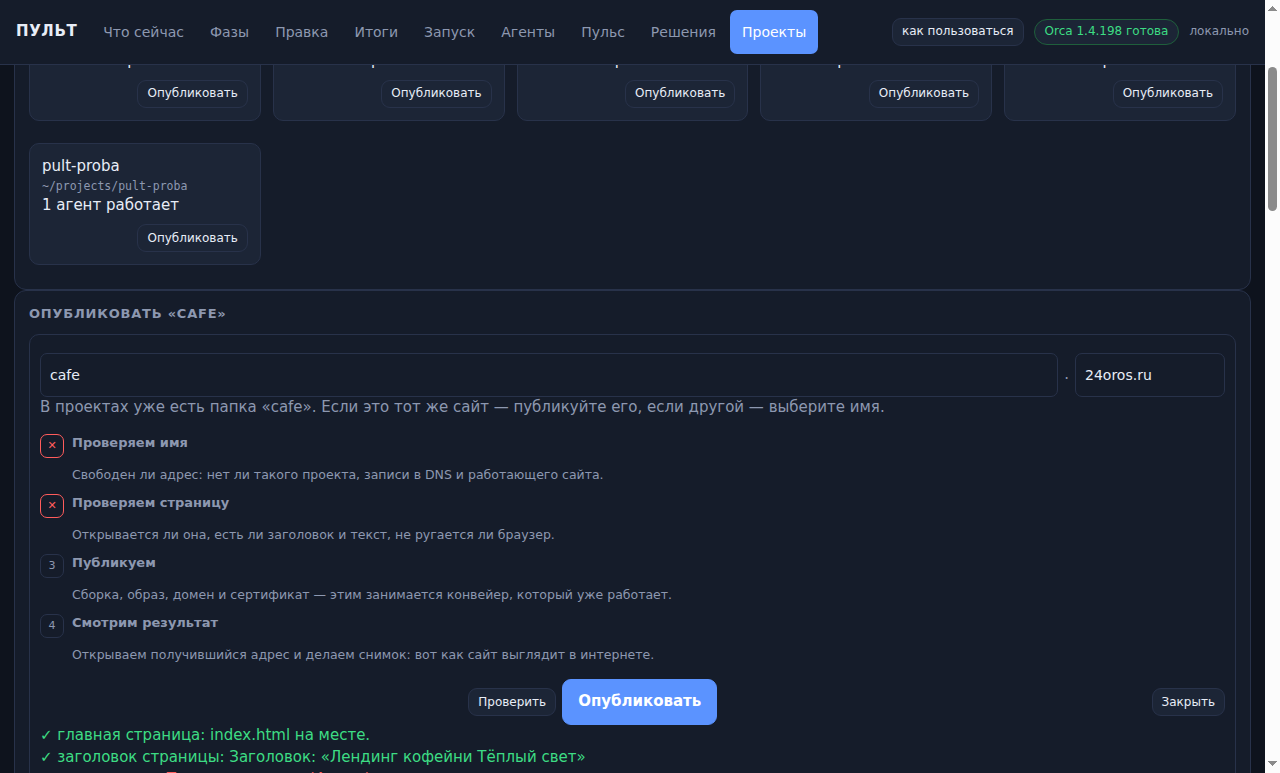Click the ПУЛЬТ logo in the header

point(46,31)
